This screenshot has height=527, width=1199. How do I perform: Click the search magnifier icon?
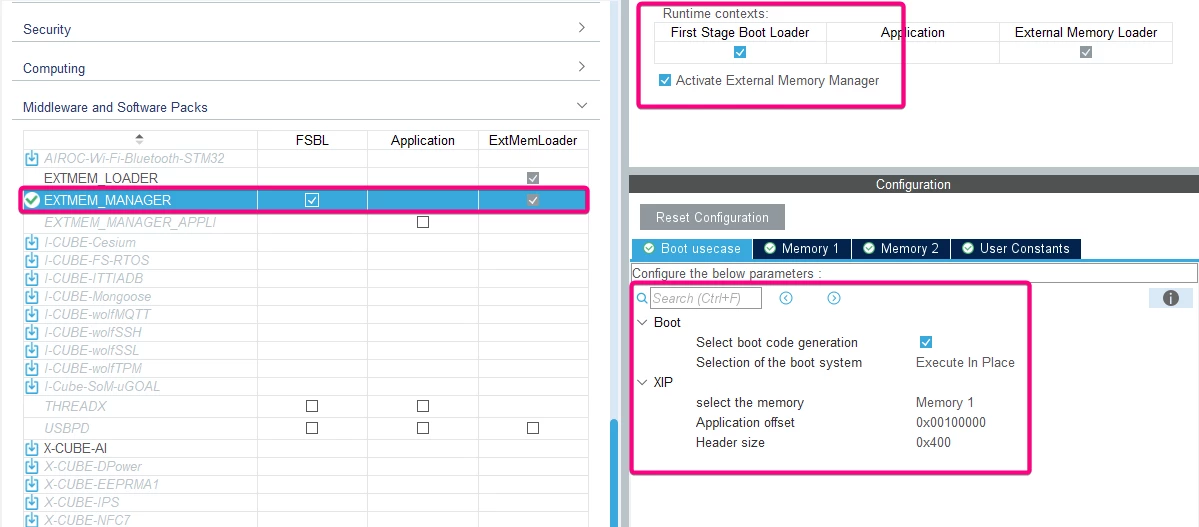coord(642,298)
